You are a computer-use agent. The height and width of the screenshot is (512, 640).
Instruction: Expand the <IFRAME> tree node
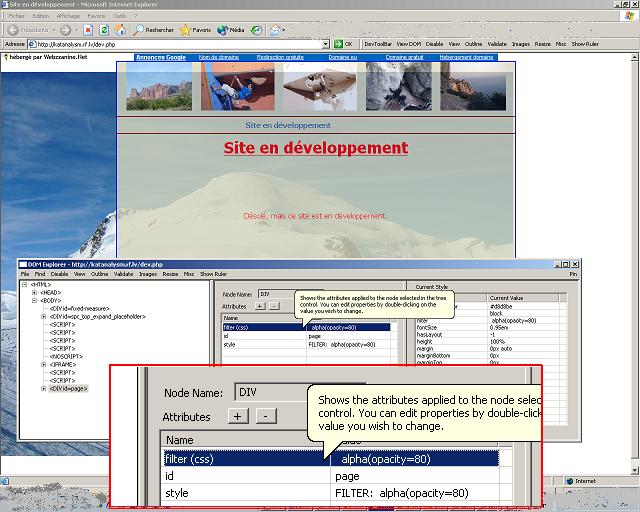pos(44,364)
